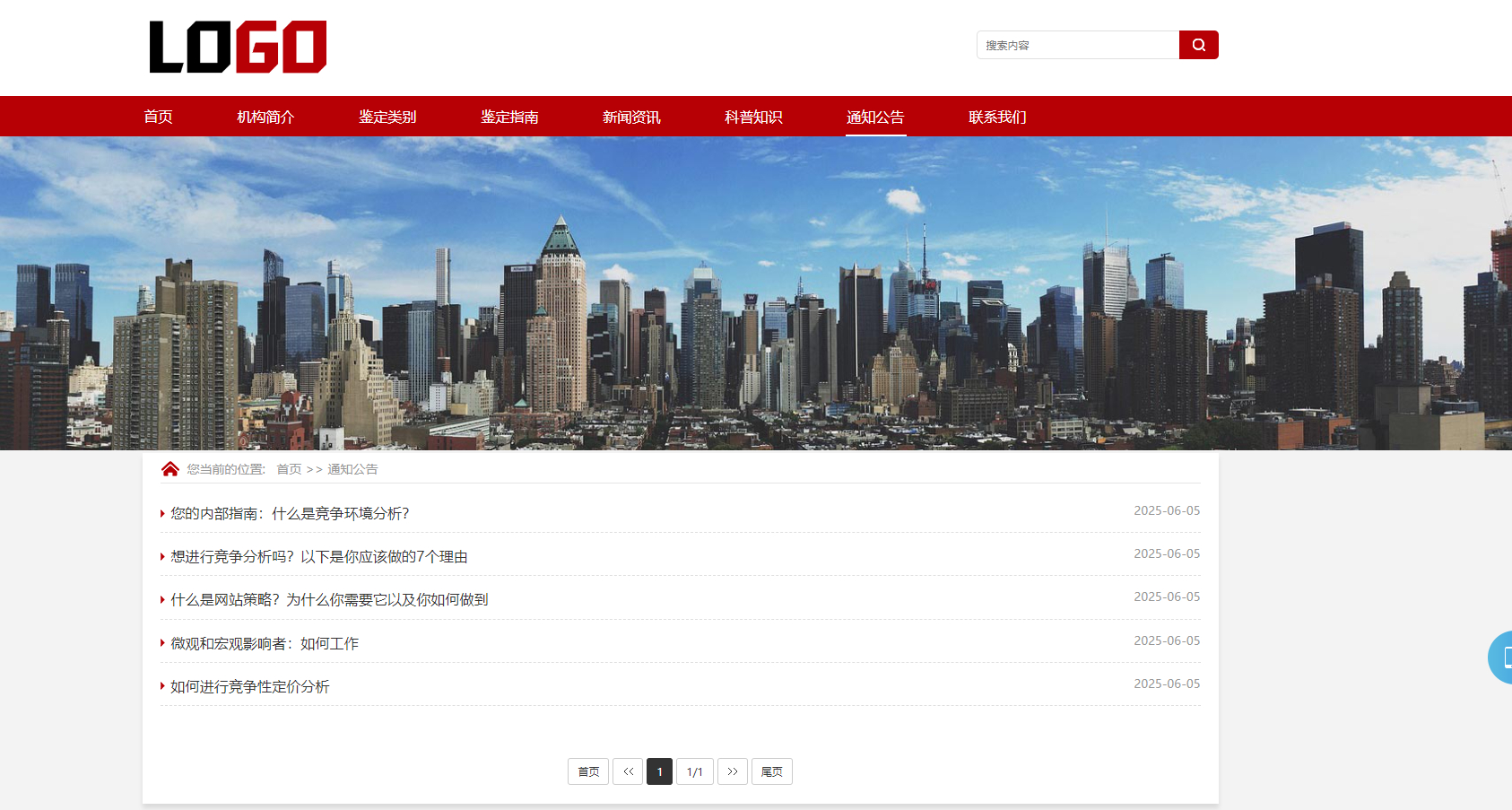Click the LOGO image in header
The height and width of the screenshot is (810, 1512).
[238, 47]
